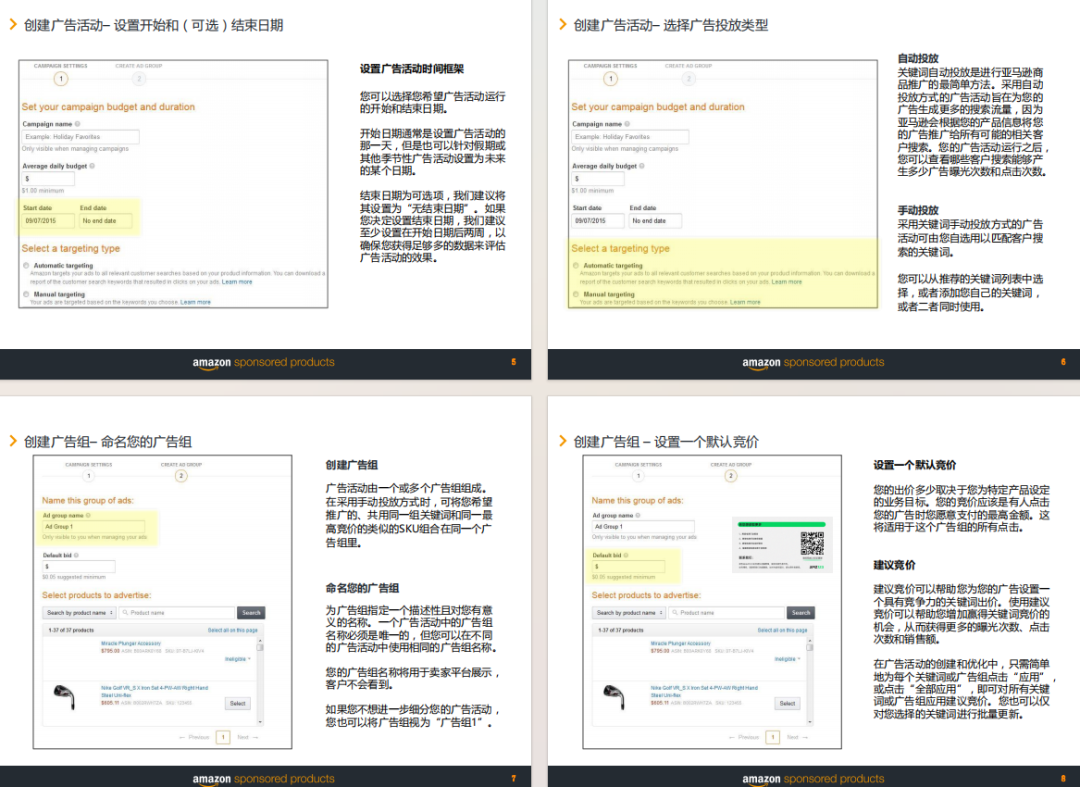
Task: Open No end date field on slide 5
Action: click(x=105, y=221)
